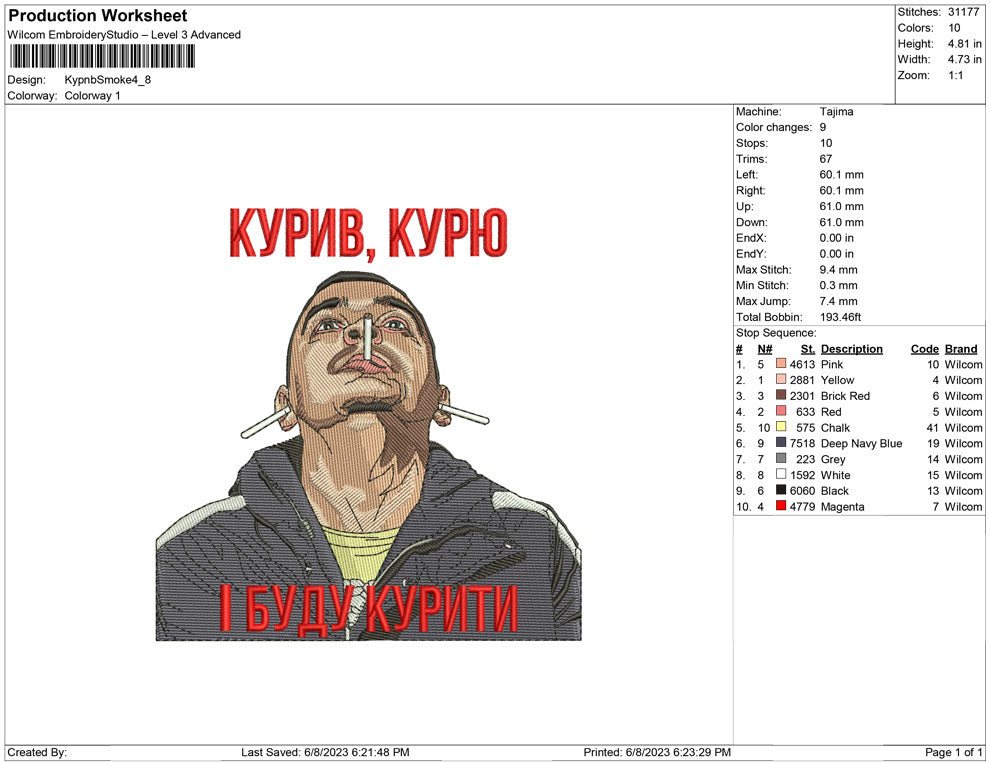The width and height of the screenshot is (990, 762).
Task: Click the 'Description' column header
Action: [x=852, y=348]
